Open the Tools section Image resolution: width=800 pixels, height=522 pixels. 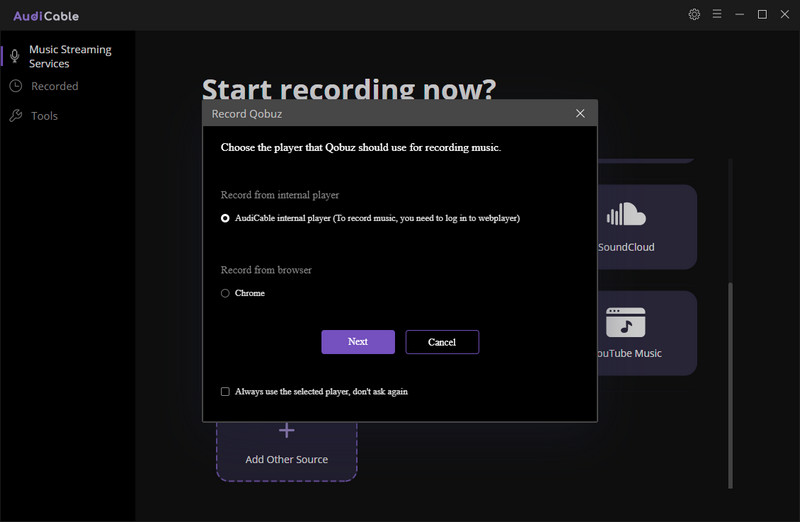44,116
